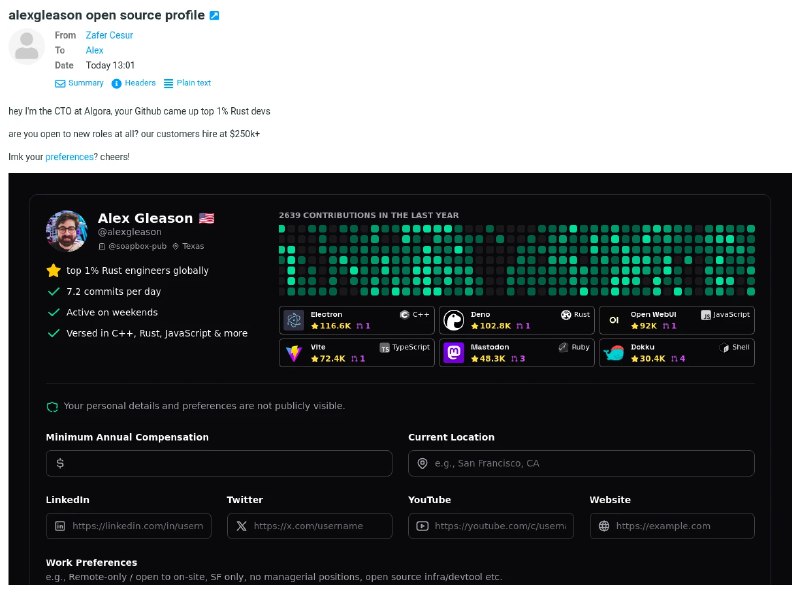Open sender link Zafer Cesur
Viewport: 800px width, 592px height.
(109, 35)
